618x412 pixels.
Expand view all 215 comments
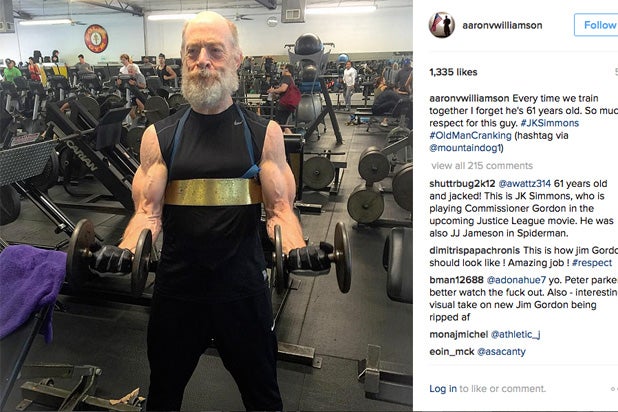coord(482,166)
